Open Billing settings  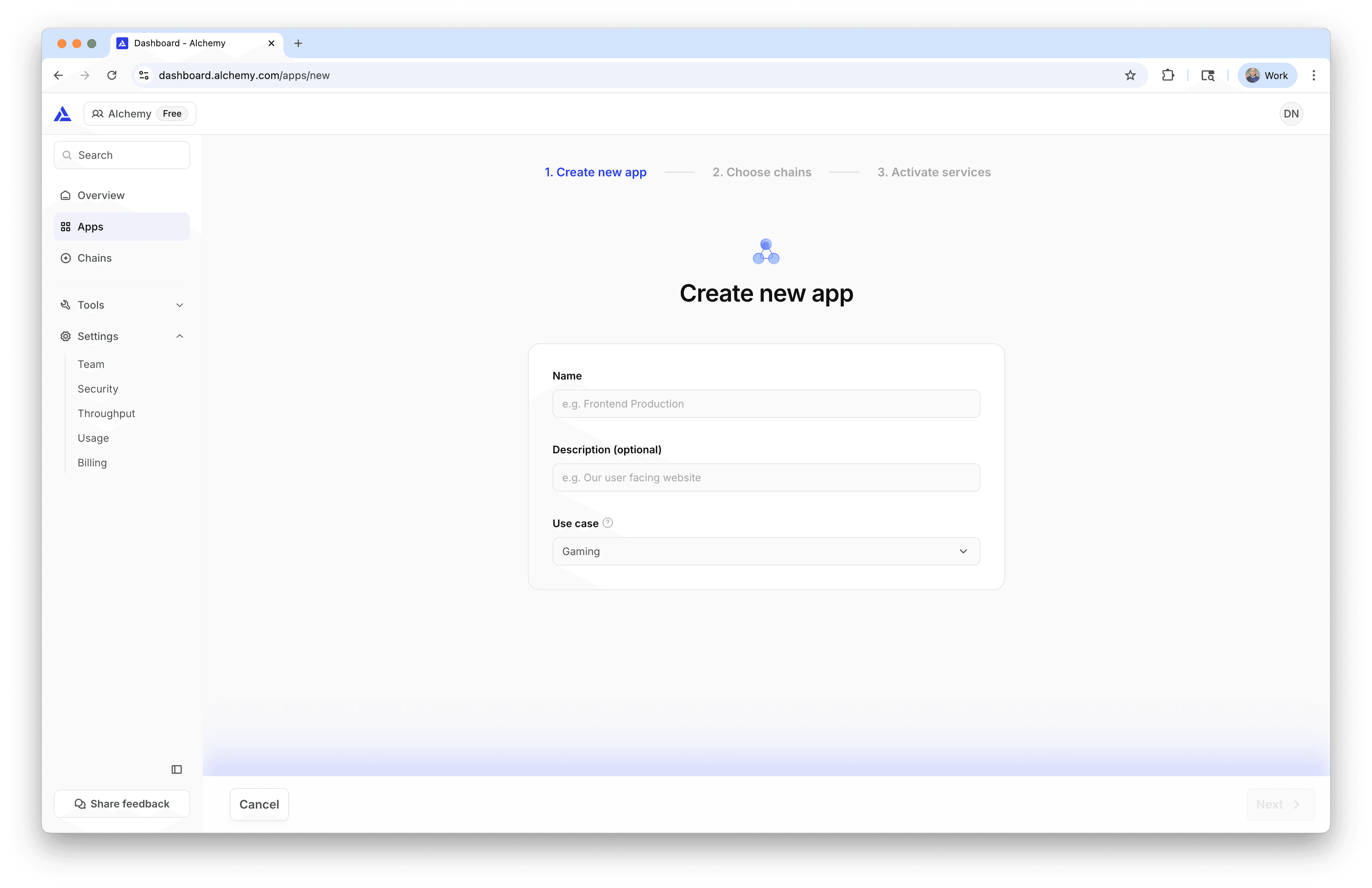pyautogui.click(x=92, y=463)
